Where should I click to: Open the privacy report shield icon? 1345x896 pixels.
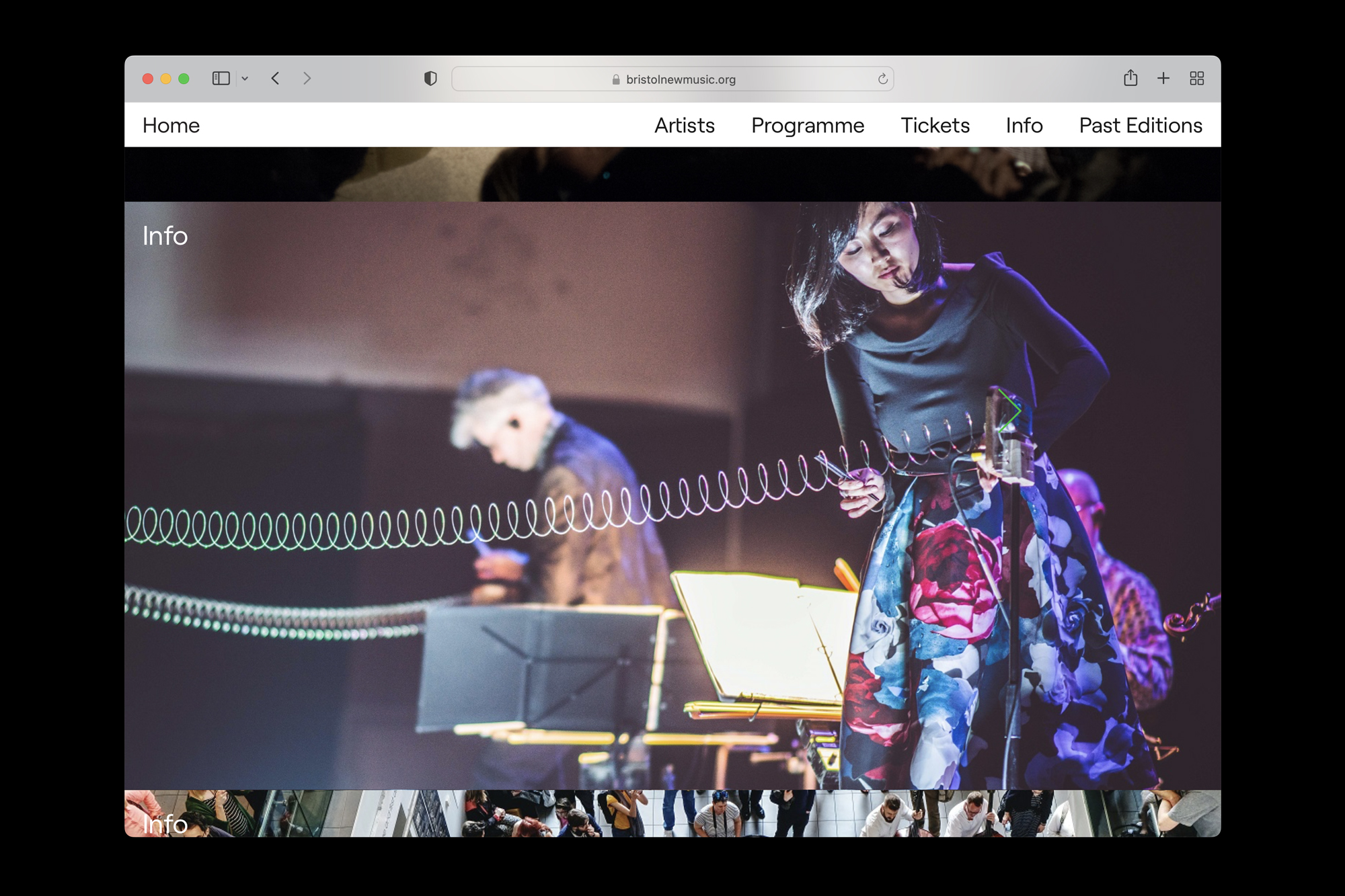[431, 79]
